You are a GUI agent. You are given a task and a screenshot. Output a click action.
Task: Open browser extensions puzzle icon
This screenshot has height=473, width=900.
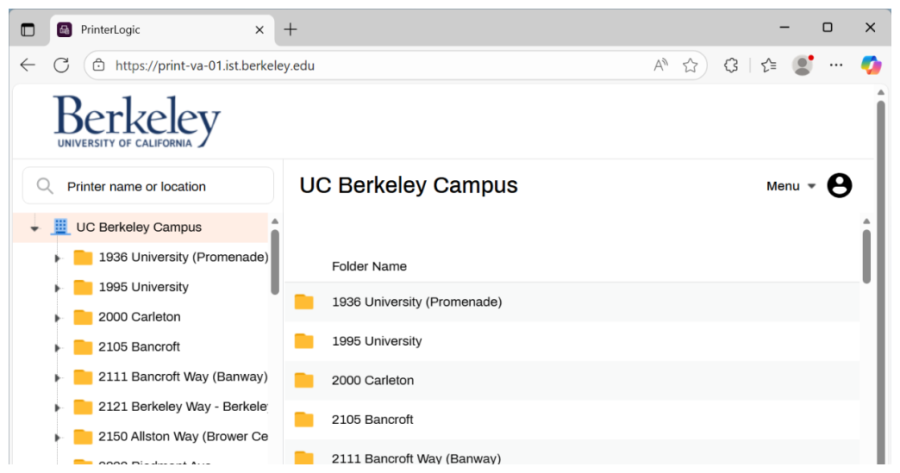click(731, 65)
